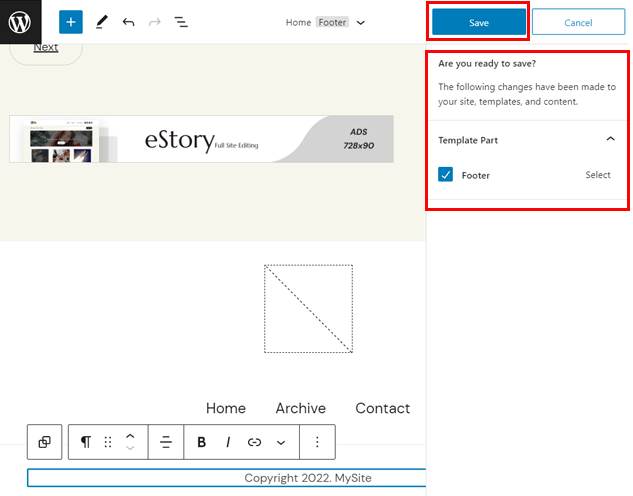The image size is (633, 496).
Task: Insert a link with link icon
Action: [x=254, y=442]
